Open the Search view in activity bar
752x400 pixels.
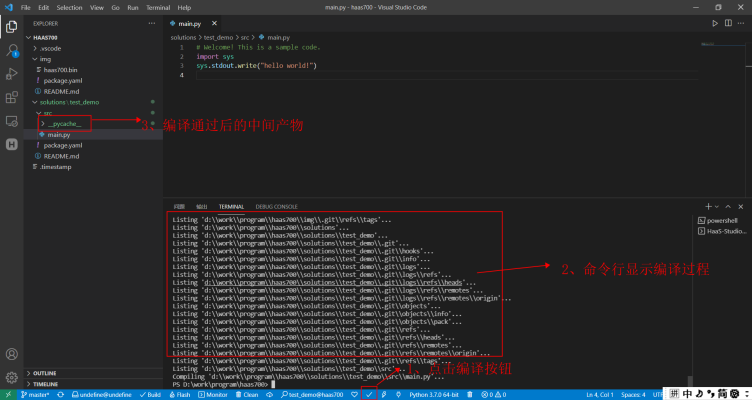(12, 50)
